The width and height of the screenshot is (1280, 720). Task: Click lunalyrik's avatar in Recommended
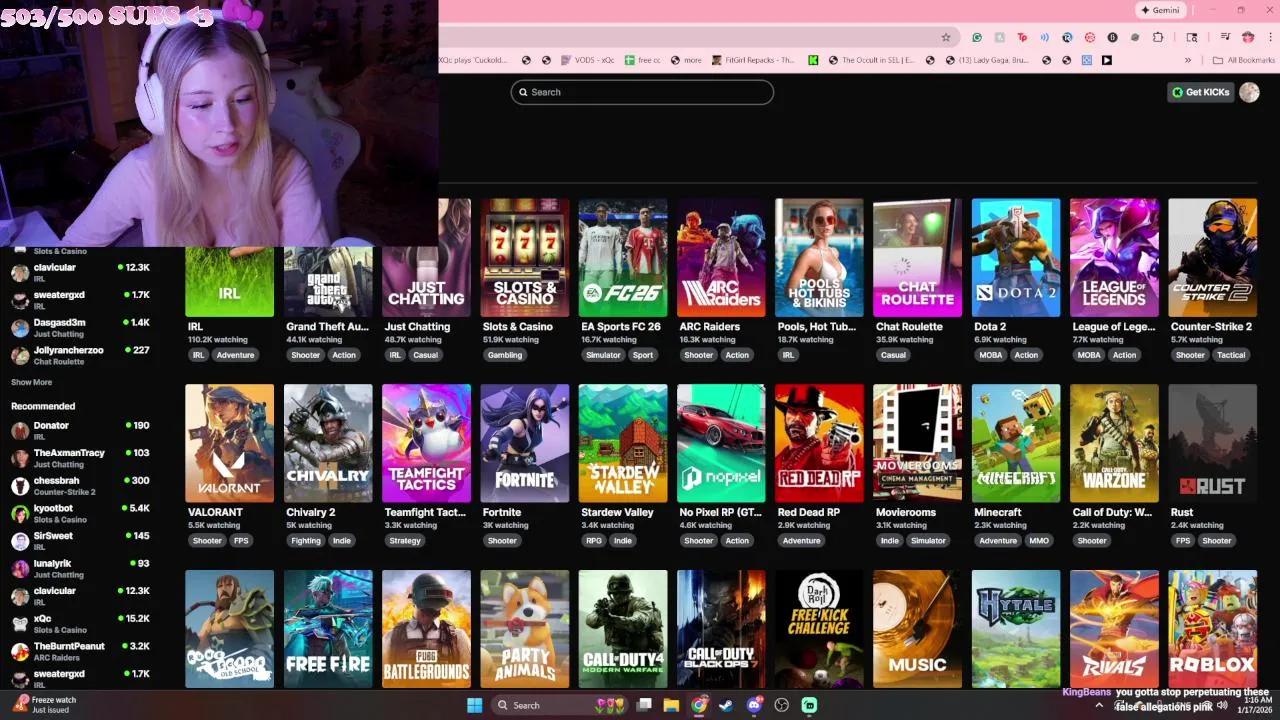[x=20, y=569]
